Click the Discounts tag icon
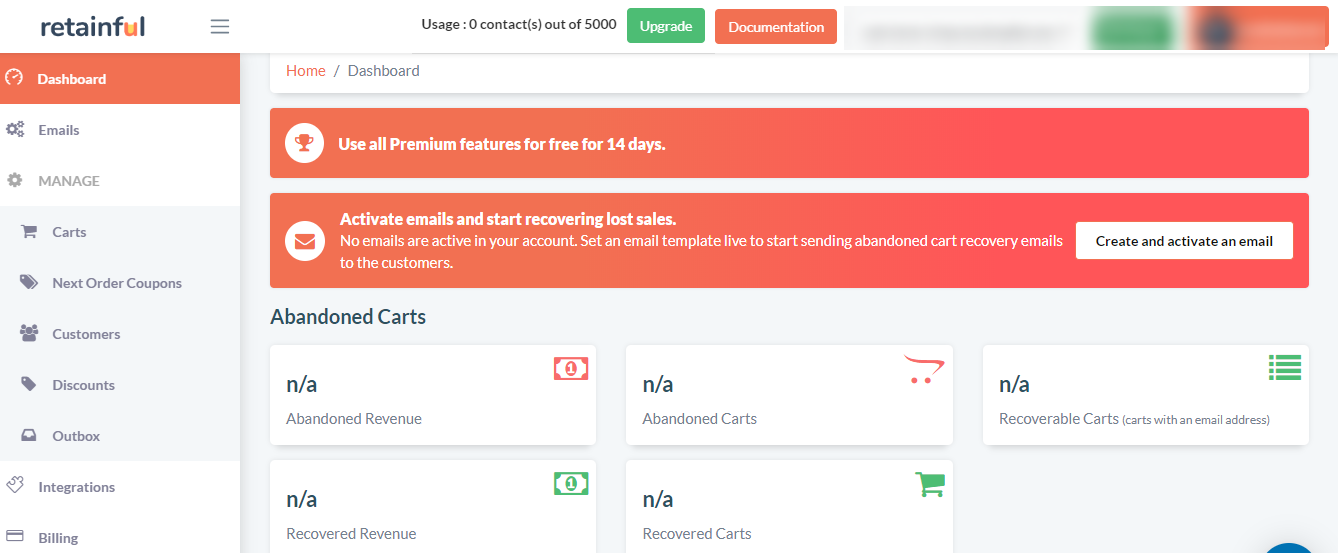The height and width of the screenshot is (553, 1338). (29, 384)
